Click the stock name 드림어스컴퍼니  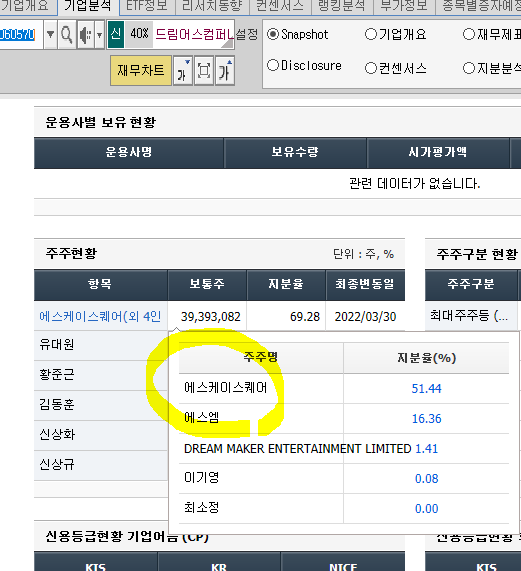(x=194, y=34)
